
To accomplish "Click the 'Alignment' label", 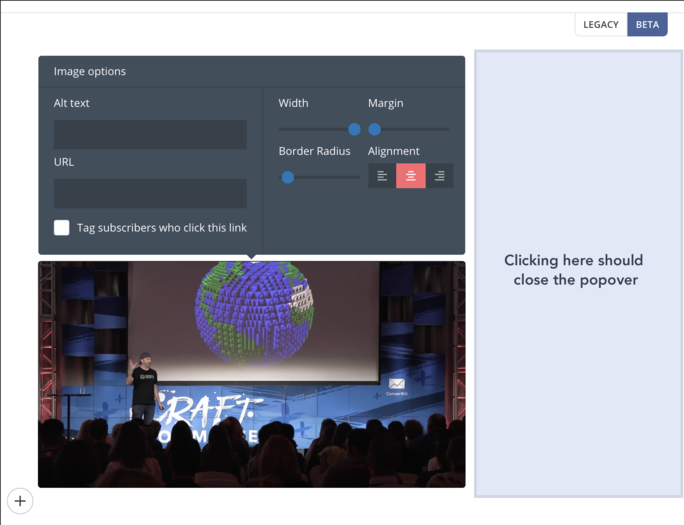I will coord(394,151).
